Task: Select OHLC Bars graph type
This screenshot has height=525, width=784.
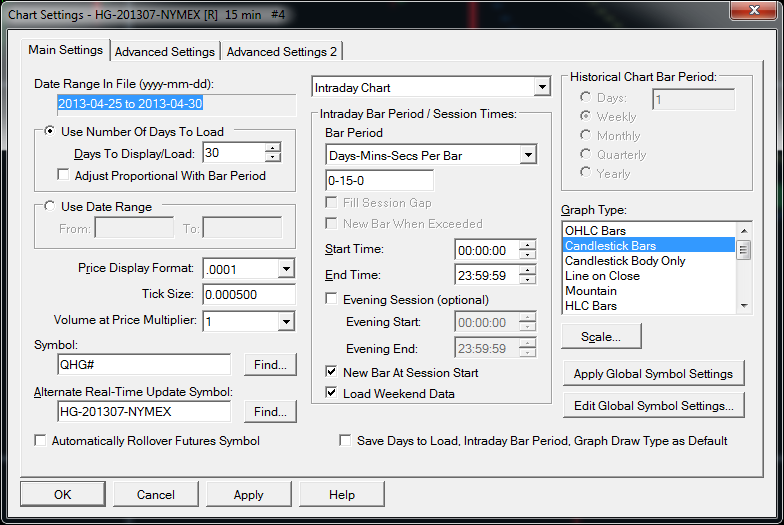Action: [x=649, y=230]
